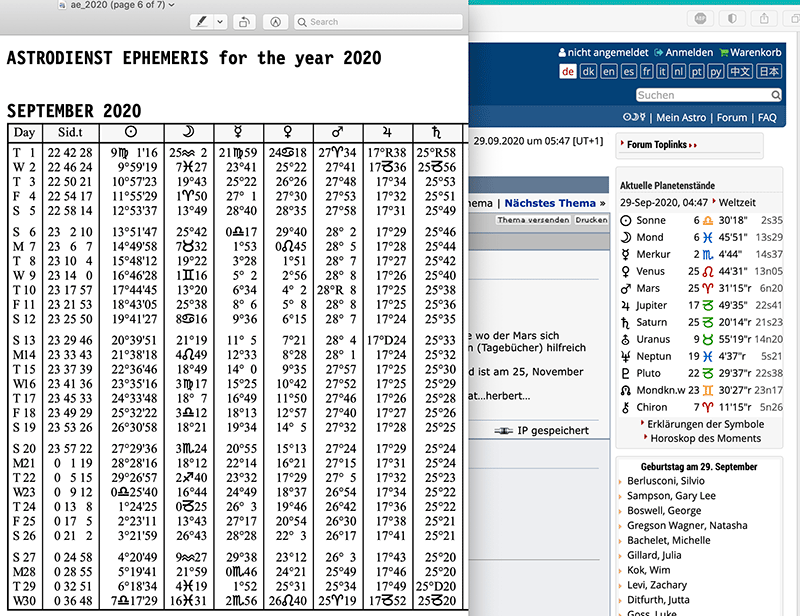Open Levi, Zachary birthday entry

tap(657, 584)
